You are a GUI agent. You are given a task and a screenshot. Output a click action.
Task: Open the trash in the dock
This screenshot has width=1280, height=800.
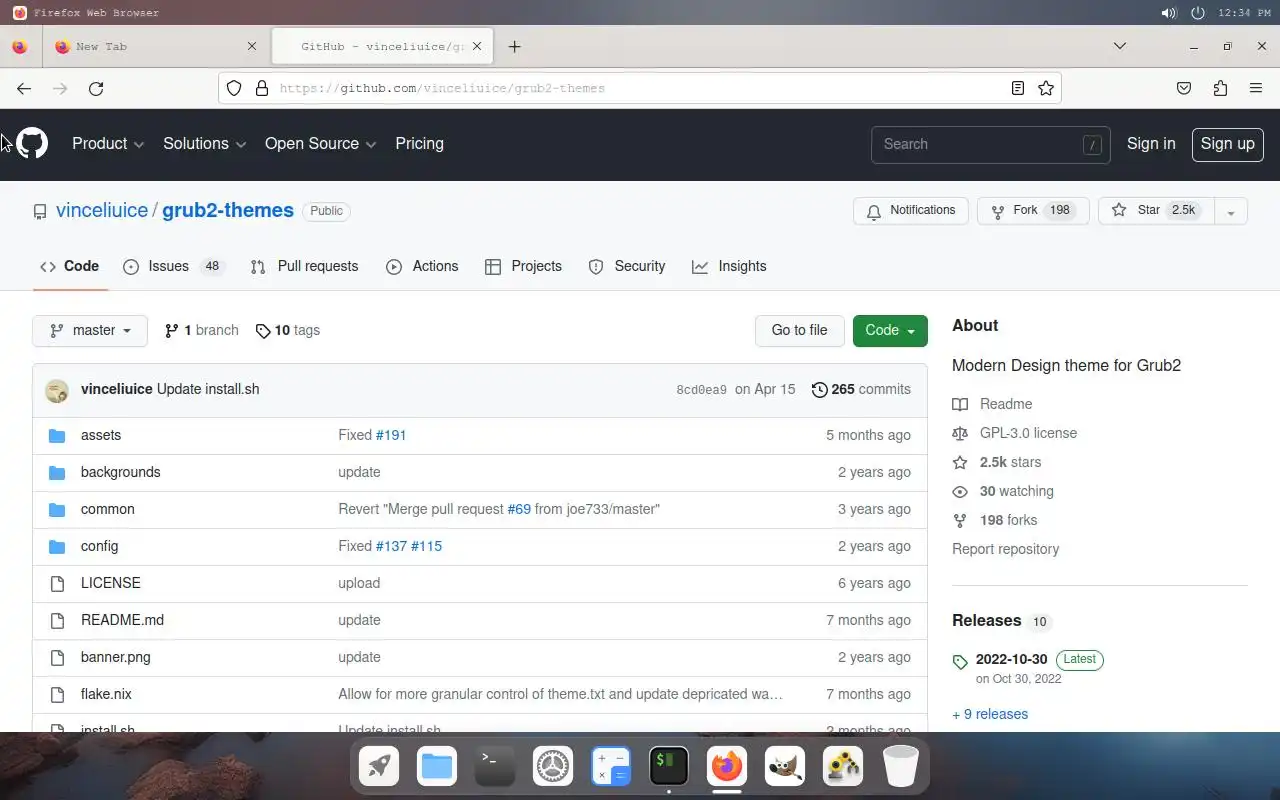[901, 767]
